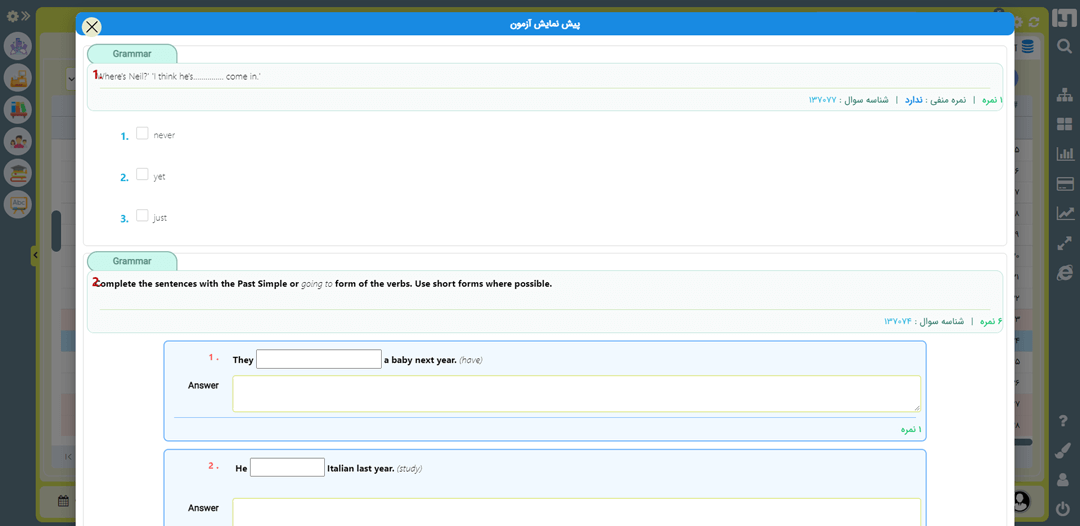Click question ID text '۱۳۷۰۷۷'

point(822,100)
